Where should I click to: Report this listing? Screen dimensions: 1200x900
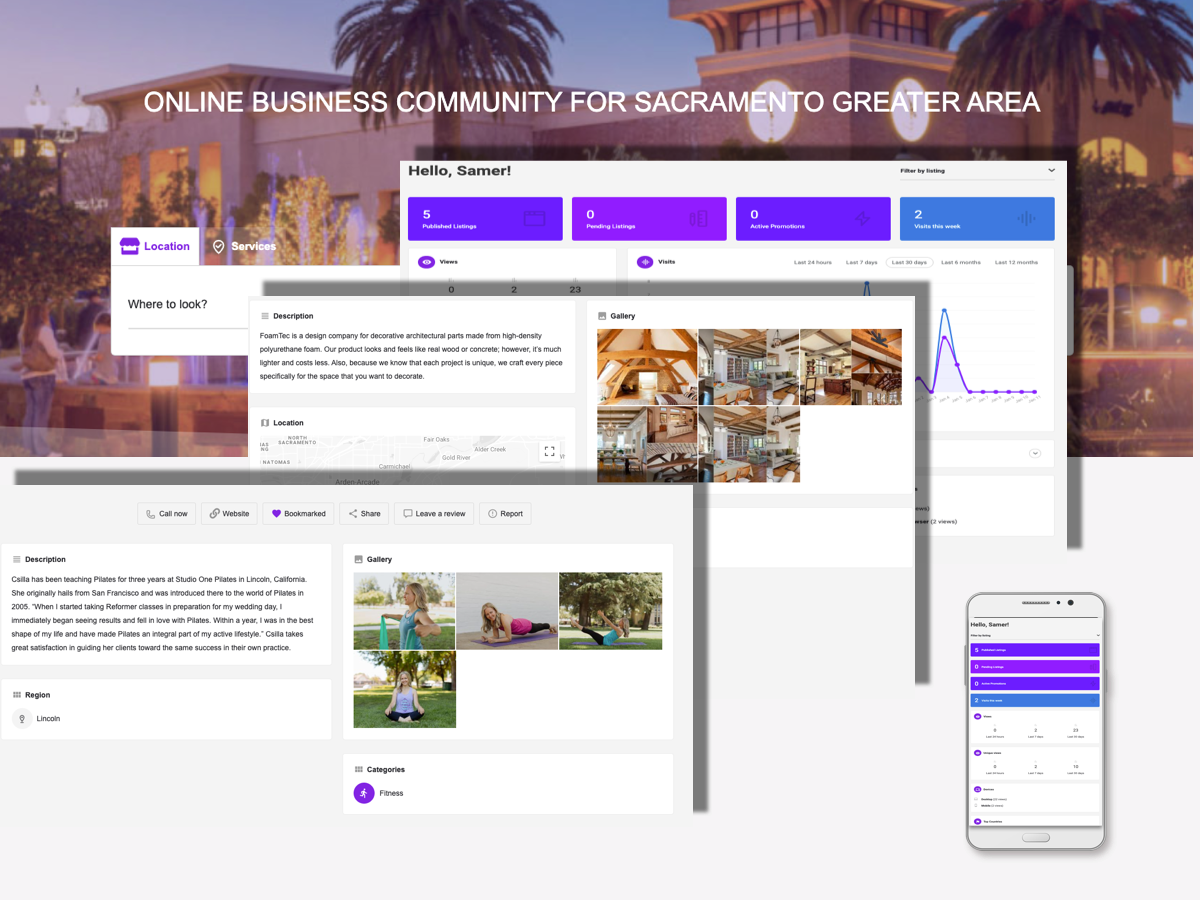pyautogui.click(x=505, y=513)
